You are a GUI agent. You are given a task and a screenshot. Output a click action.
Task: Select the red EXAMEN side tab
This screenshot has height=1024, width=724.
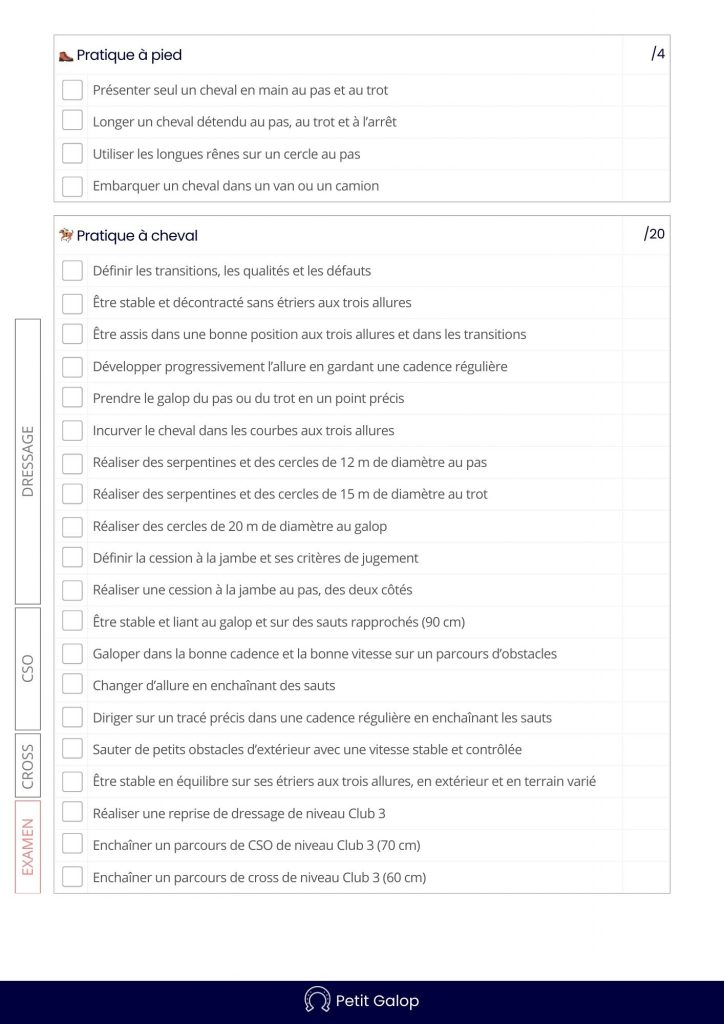(x=28, y=846)
